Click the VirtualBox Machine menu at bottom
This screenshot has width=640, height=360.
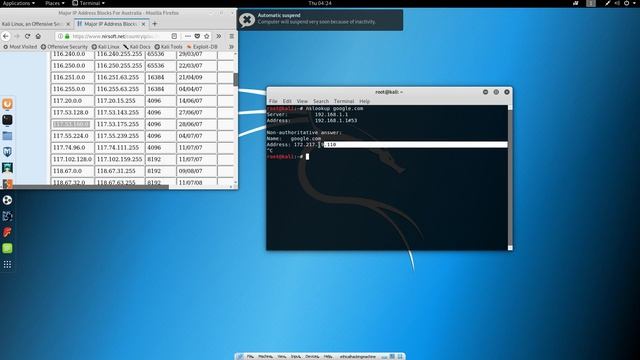point(265,356)
